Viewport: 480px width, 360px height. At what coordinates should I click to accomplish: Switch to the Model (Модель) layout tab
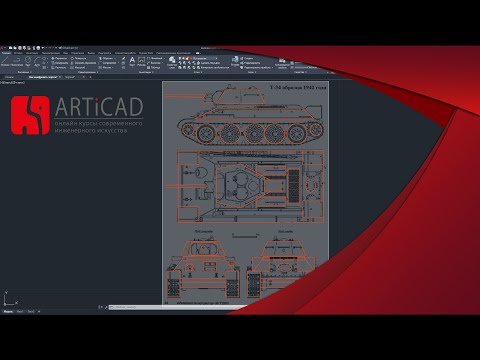pyautogui.click(x=8, y=311)
